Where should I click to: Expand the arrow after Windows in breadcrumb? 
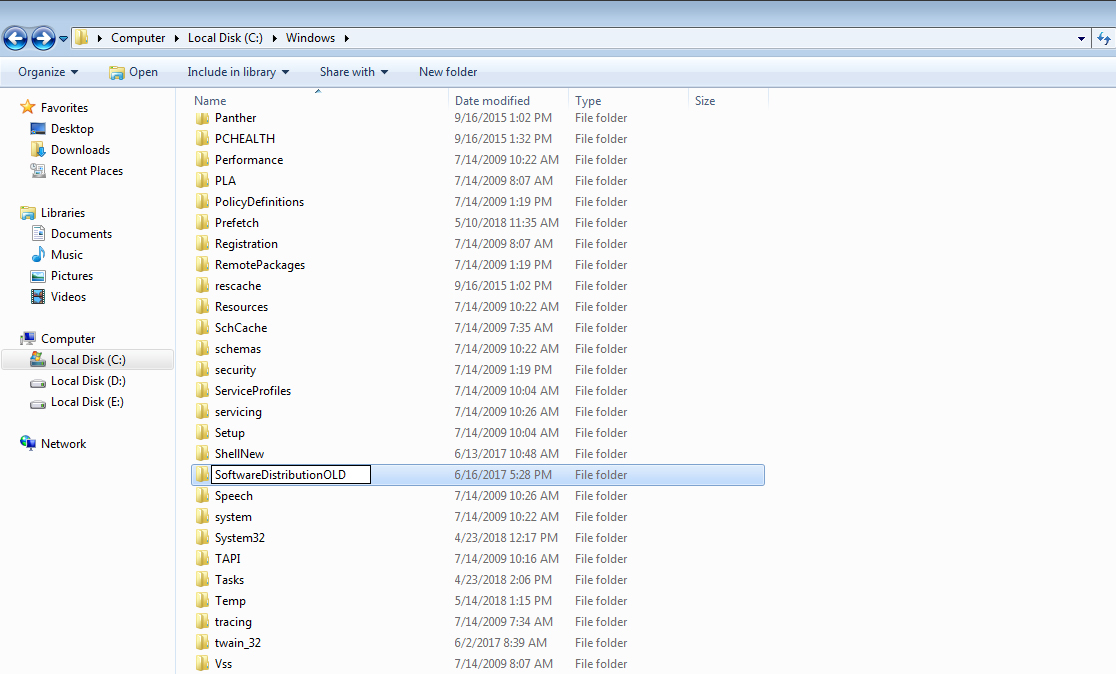347,38
